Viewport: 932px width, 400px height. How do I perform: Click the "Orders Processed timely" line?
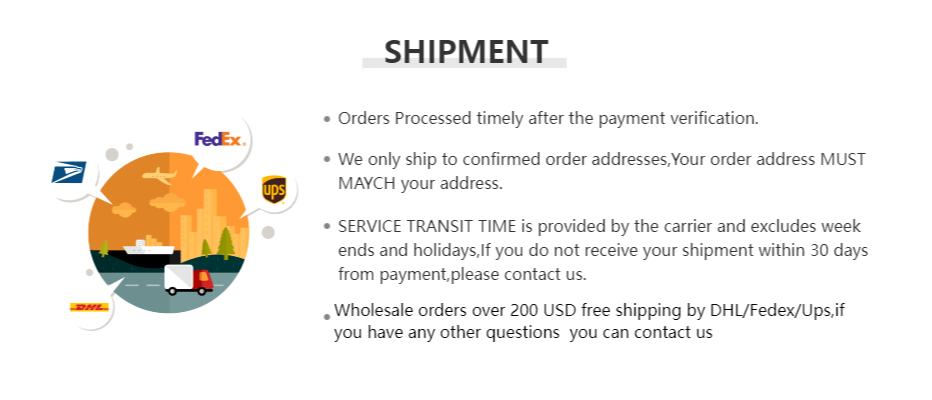click(548, 118)
